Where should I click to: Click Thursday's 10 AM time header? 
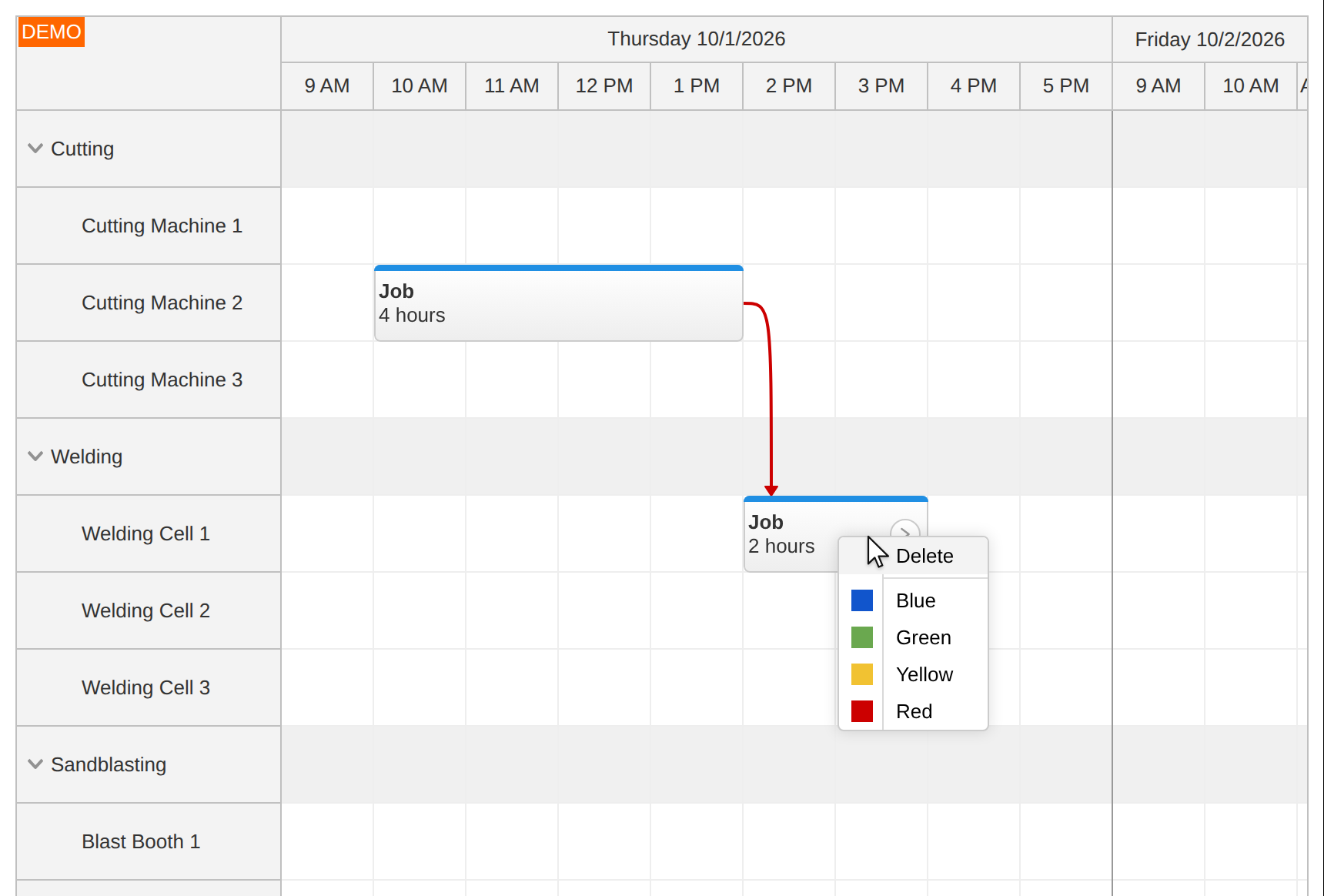420,85
